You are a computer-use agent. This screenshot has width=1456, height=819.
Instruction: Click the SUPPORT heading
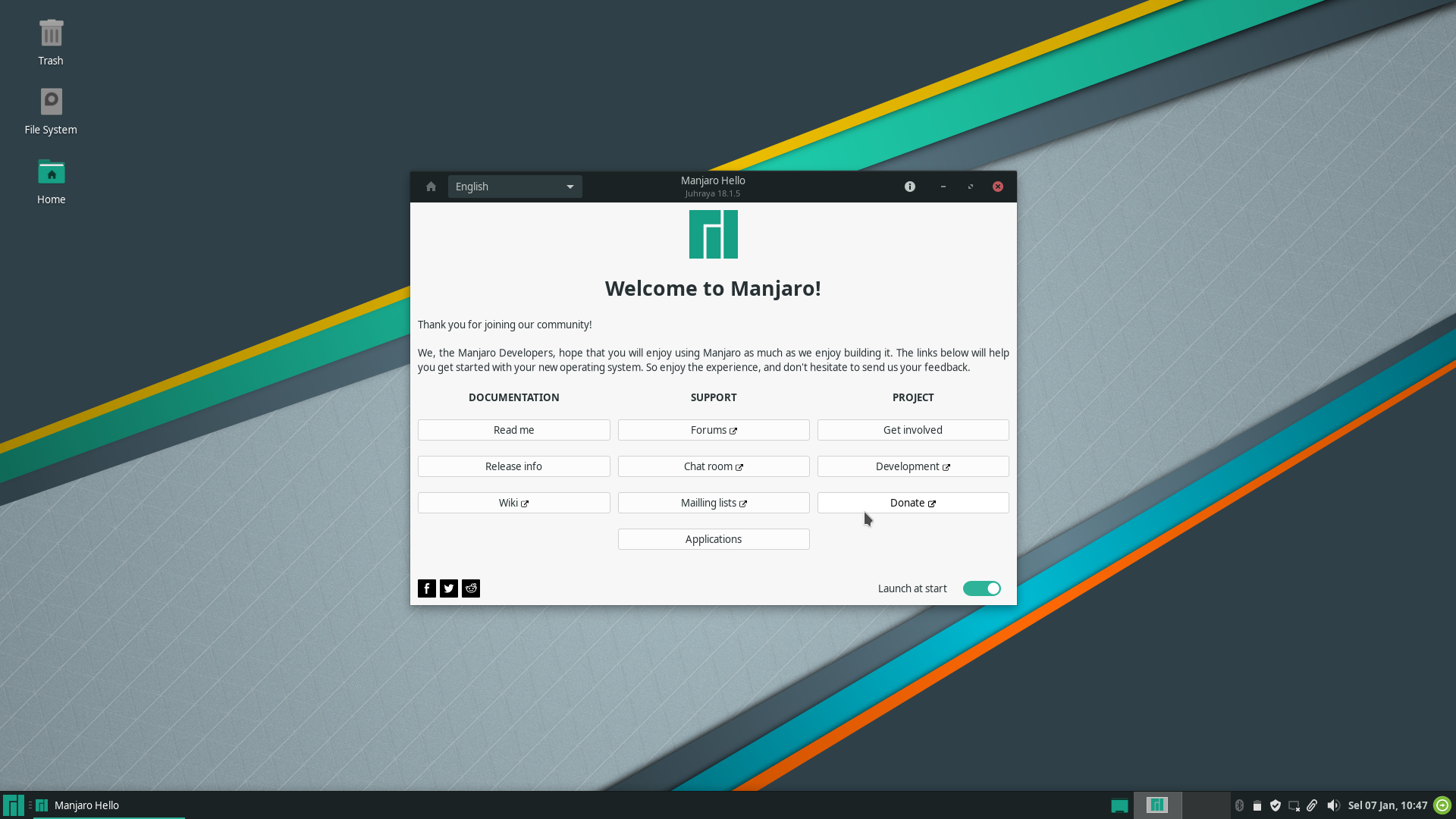coord(714,397)
